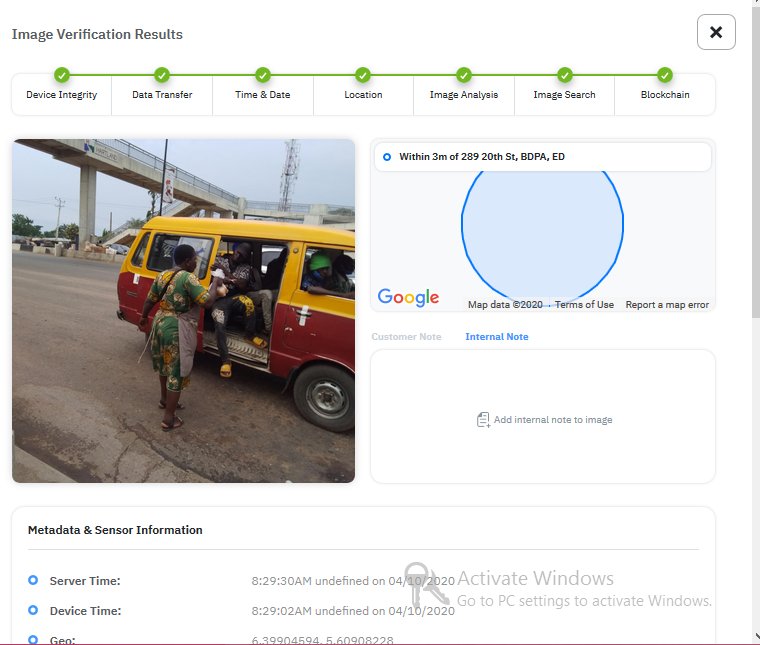Viewport: 760px width, 645px height.
Task: Open the Location step
Action: (363, 95)
